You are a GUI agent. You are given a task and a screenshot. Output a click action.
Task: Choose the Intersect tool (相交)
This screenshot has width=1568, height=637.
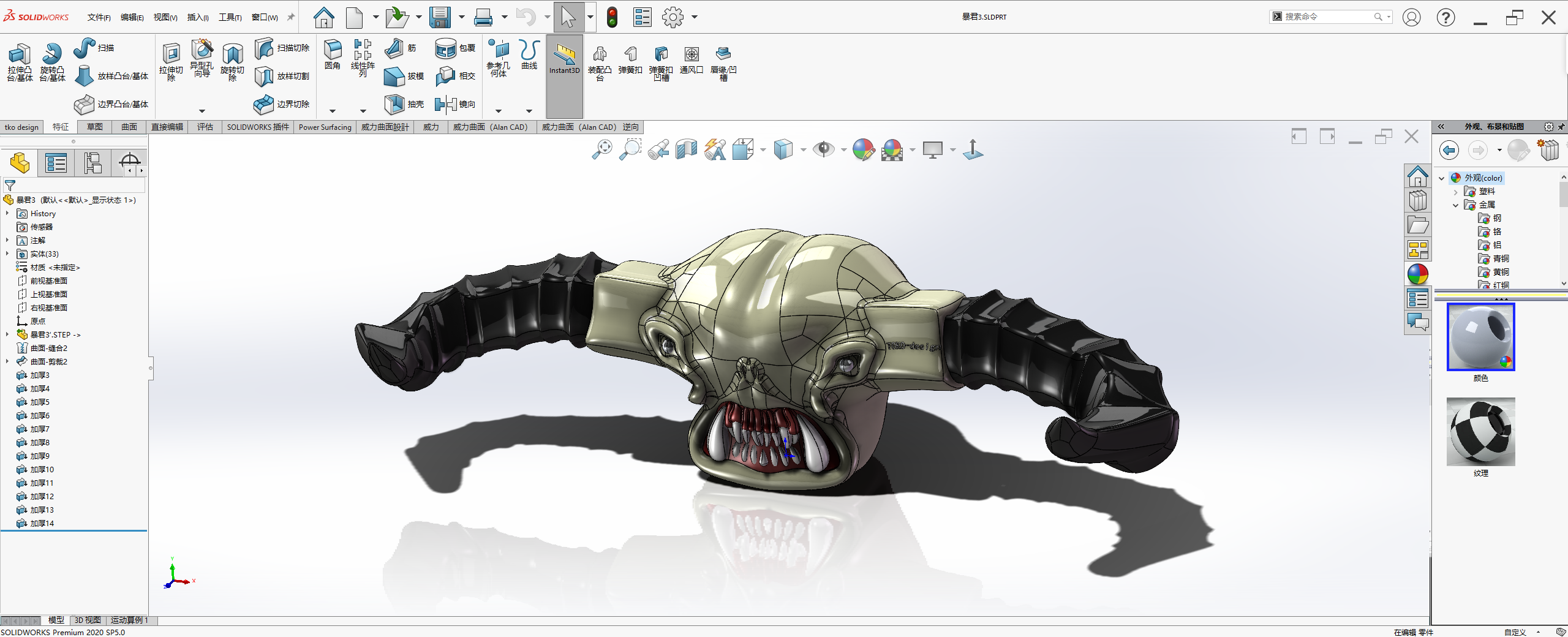tap(455, 76)
